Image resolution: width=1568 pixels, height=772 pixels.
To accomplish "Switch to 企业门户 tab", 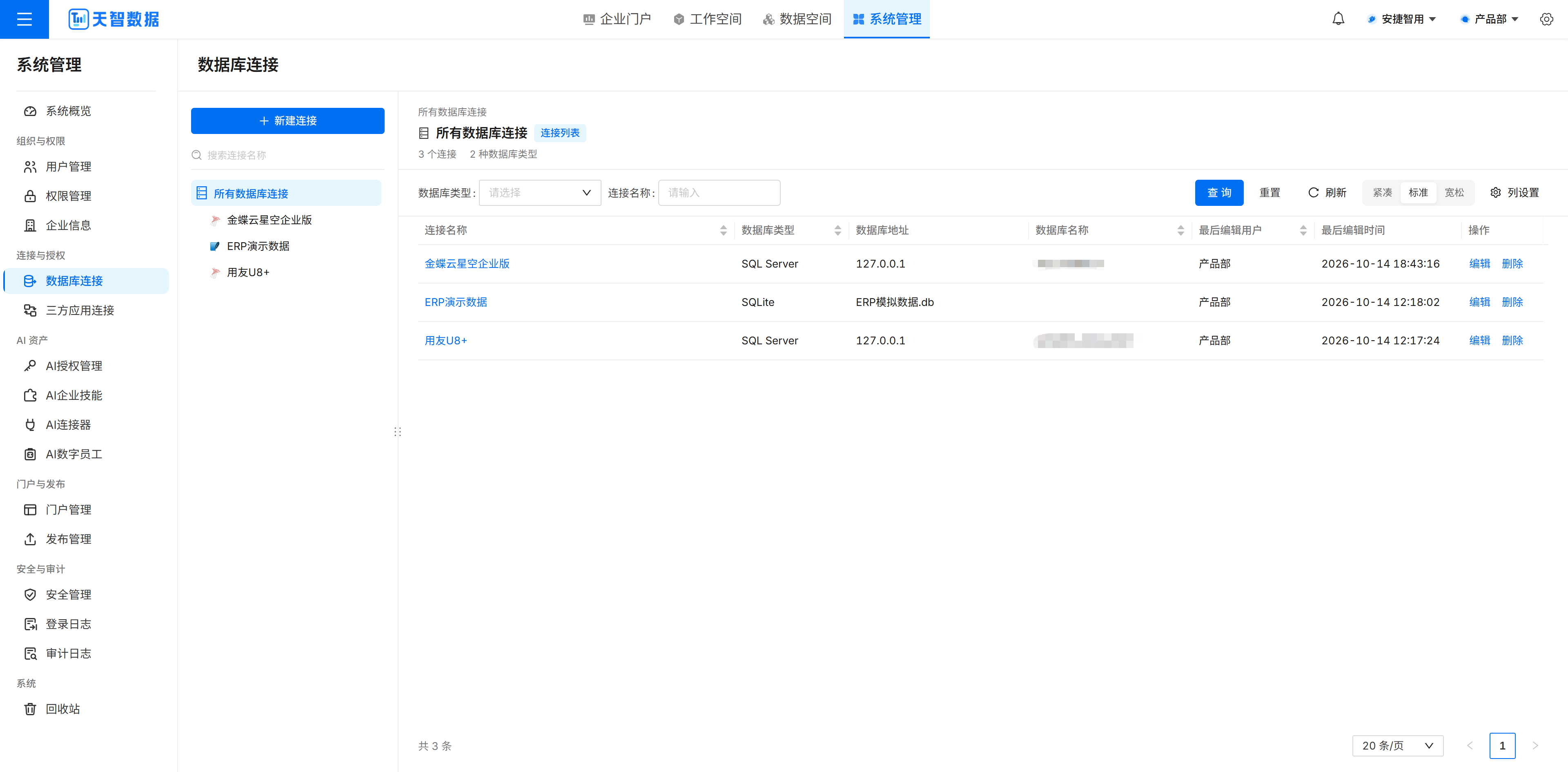I will pos(617,19).
